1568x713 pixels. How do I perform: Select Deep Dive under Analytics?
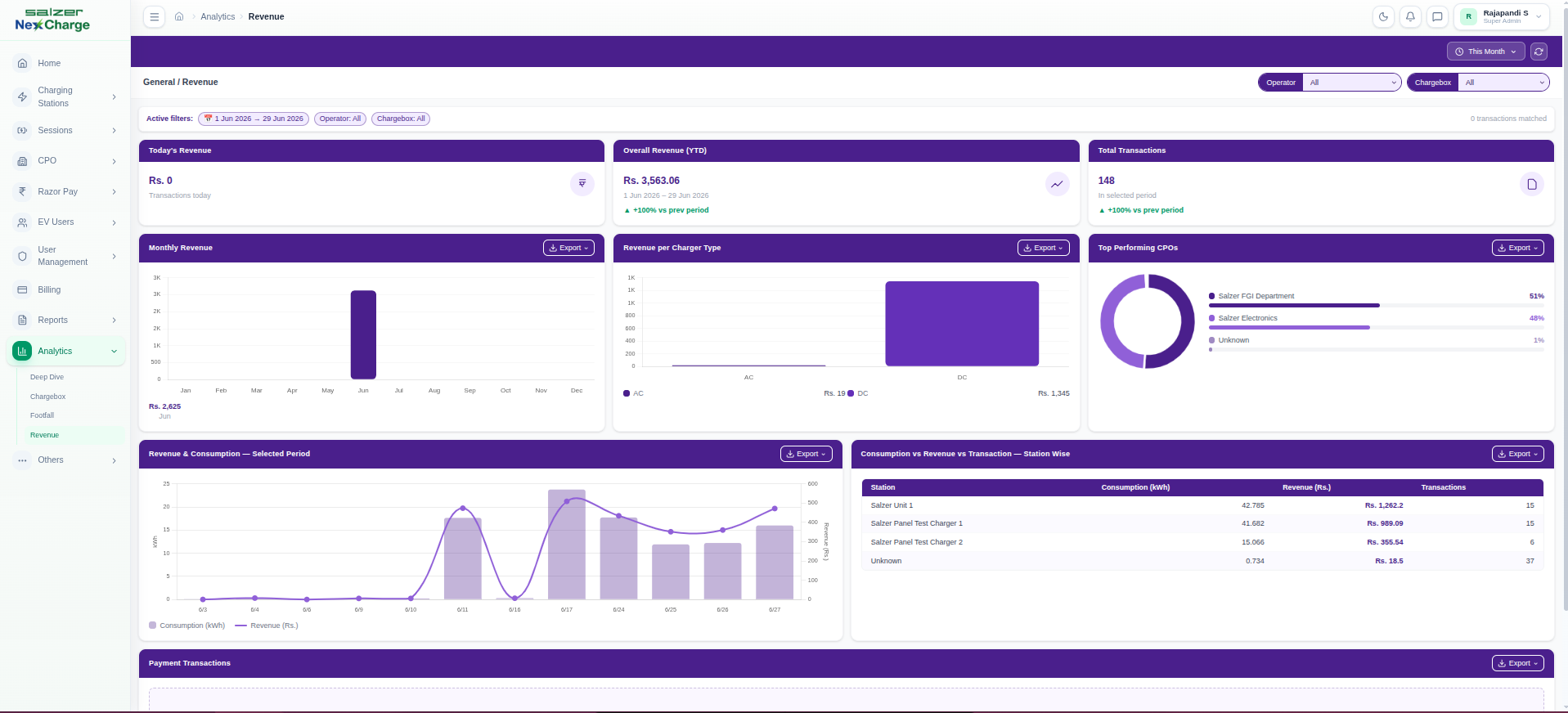[47, 377]
